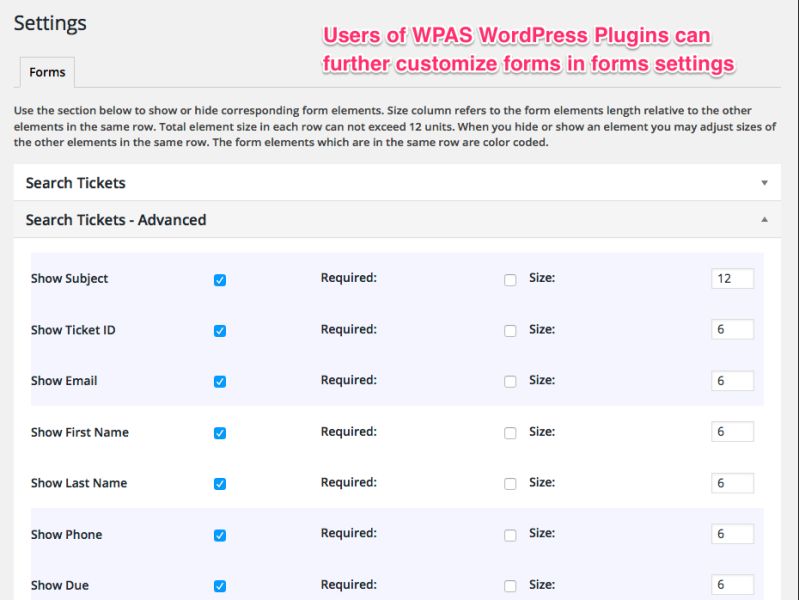Uncheck the Show Phone checkbox
The width and height of the screenshot is (799, 600).
click(220, 535)
